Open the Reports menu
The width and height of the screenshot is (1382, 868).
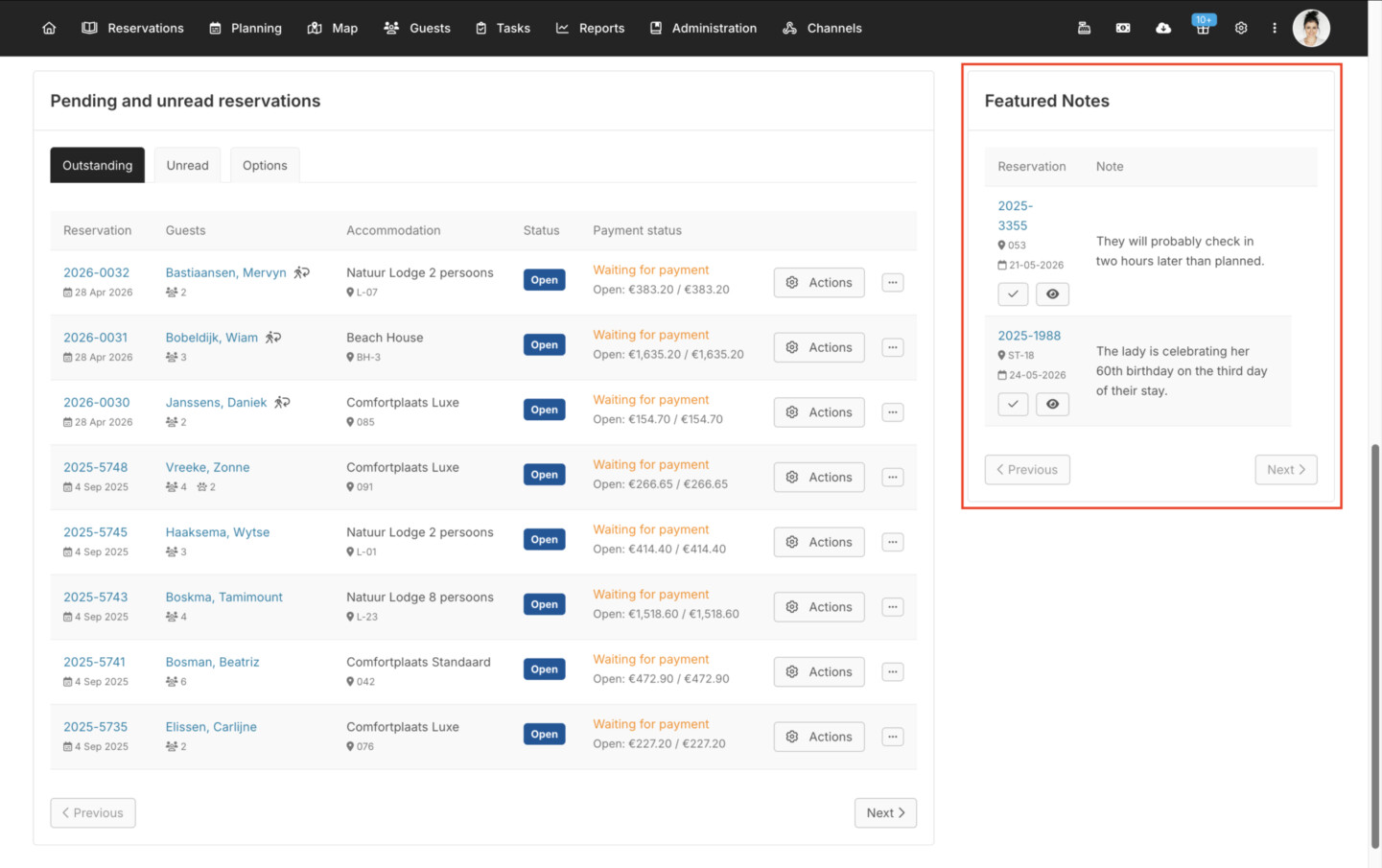pyautogui.click(x=590, y=28)
